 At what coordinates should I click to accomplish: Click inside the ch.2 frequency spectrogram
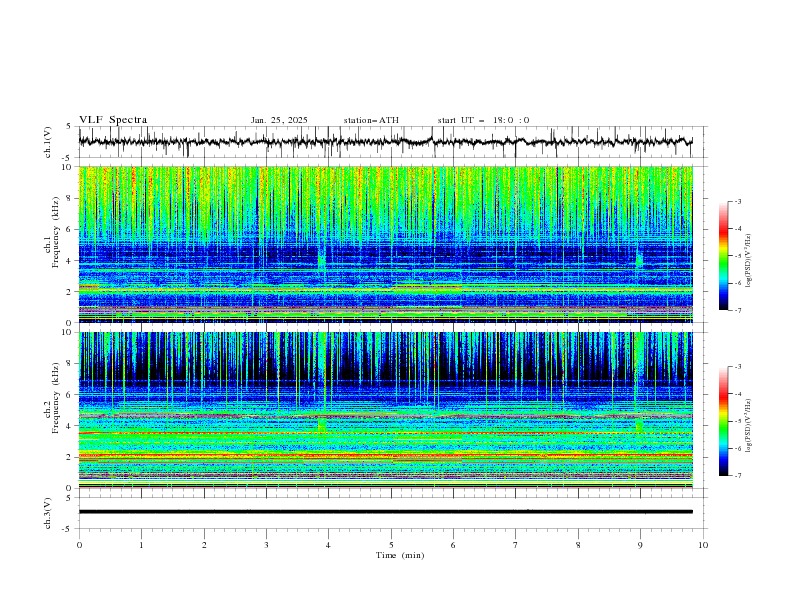tap(385, 410)
